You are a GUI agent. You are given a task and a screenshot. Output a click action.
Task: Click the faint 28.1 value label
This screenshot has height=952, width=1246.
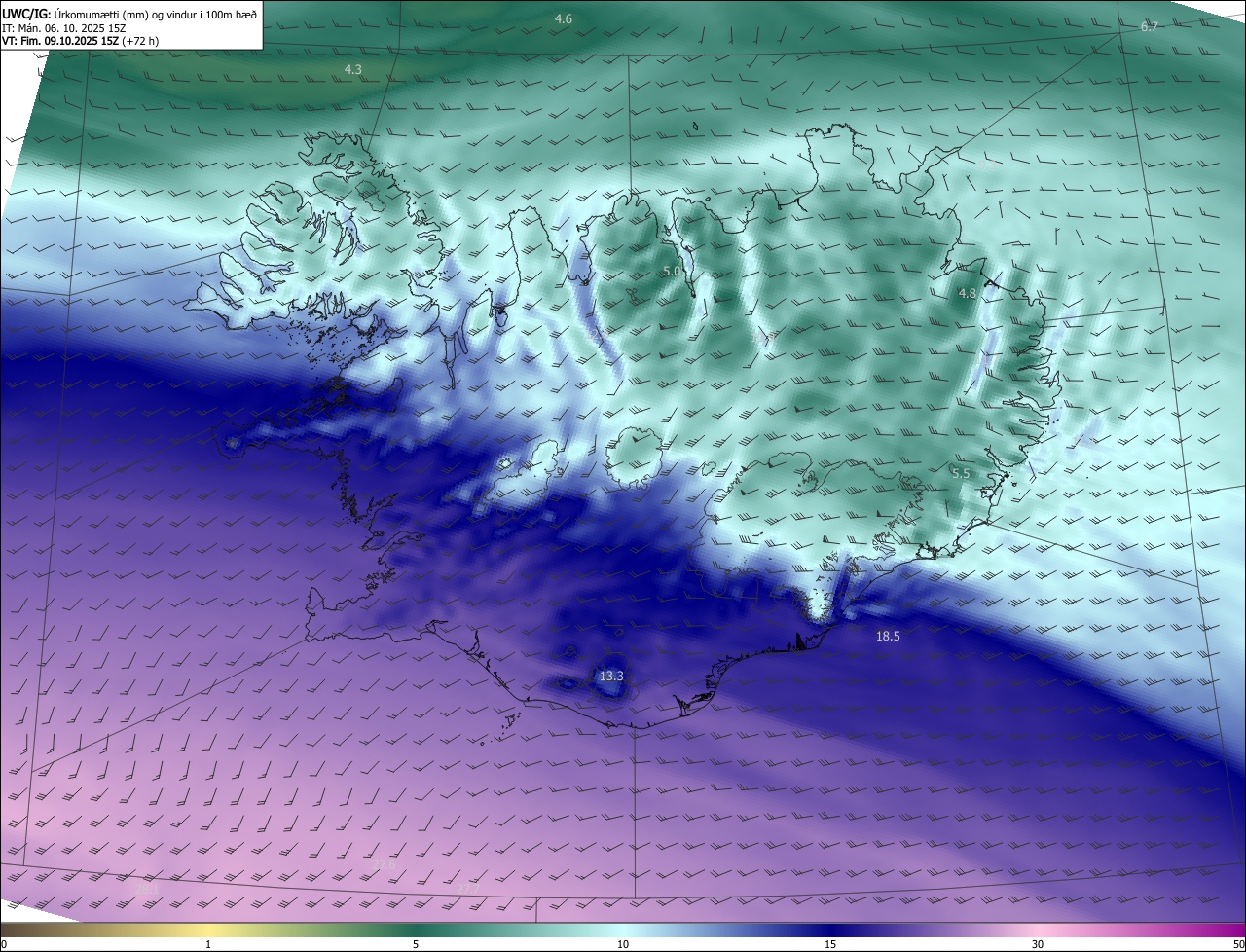pos(147,889)
